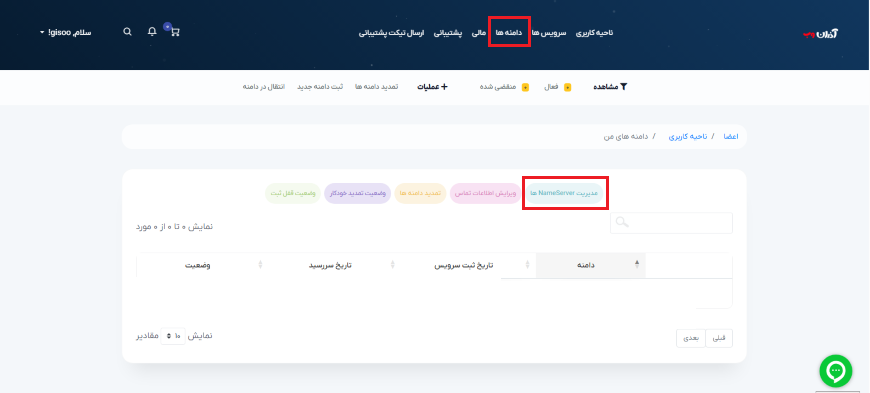870x393 pixels.
Task: Click the «بعدی» pagination button
Action: coord(691,338)
